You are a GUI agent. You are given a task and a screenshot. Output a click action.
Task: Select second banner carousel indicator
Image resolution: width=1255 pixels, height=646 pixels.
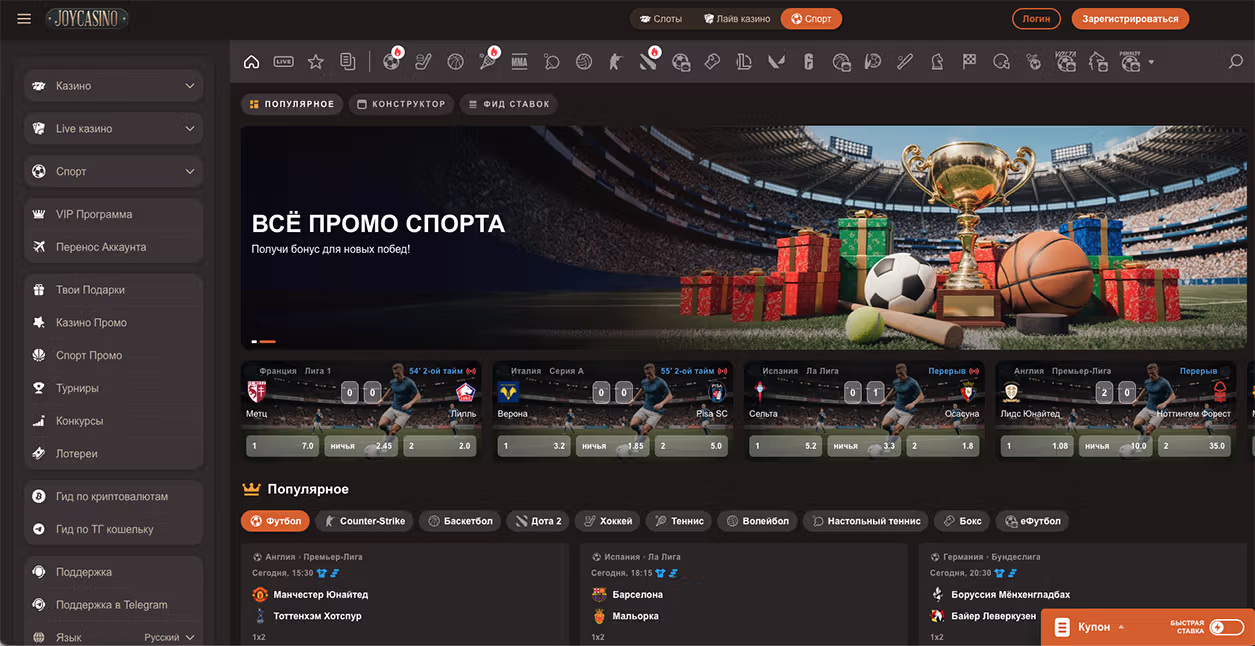[x=268, y=342]
